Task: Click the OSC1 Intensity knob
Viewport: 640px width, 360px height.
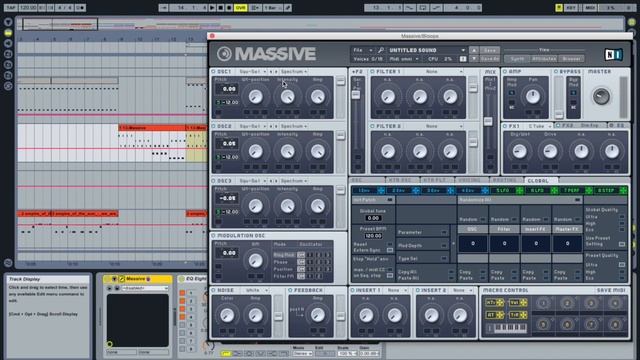Action: point(288,97)
